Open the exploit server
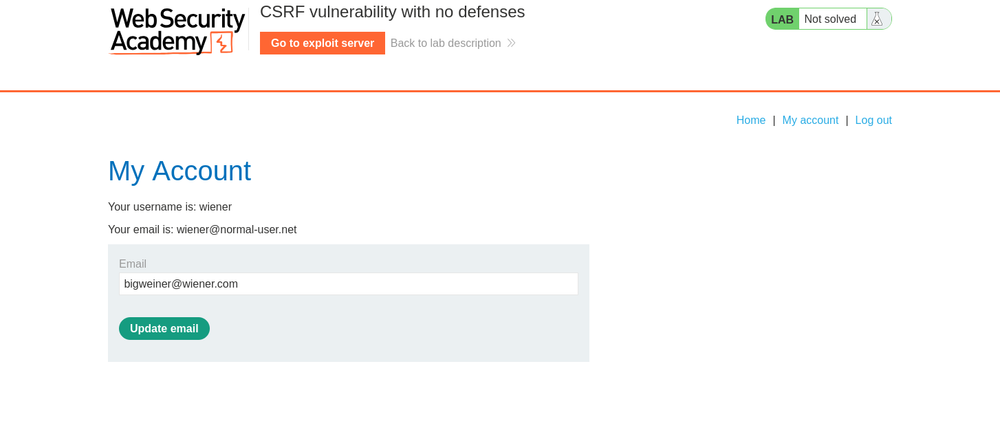This screenshot has width=1000, height=437. click(322, 43)
